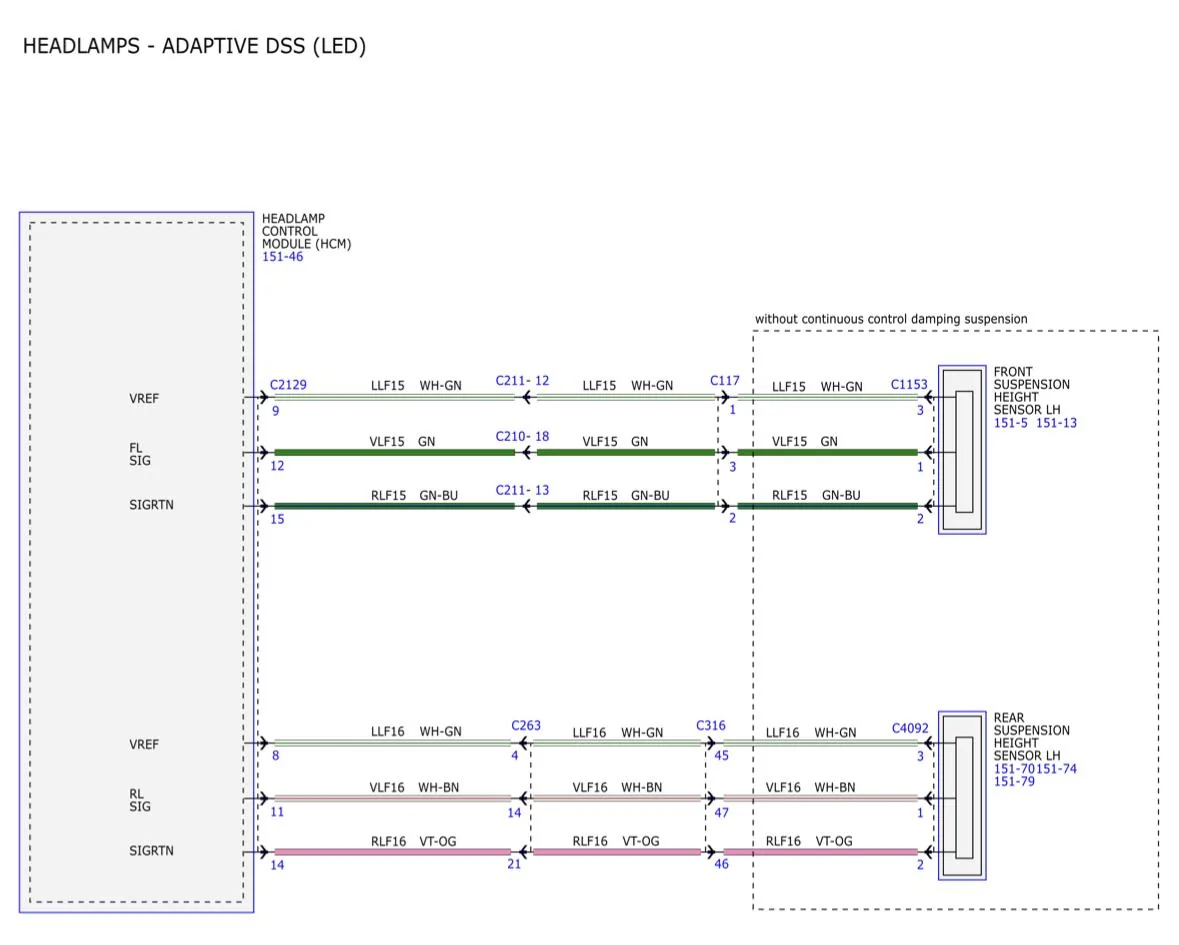The width and height of the screenshot is (1179, 945).
Task: Click the C1153 connector link
Action: pos(909,385)
